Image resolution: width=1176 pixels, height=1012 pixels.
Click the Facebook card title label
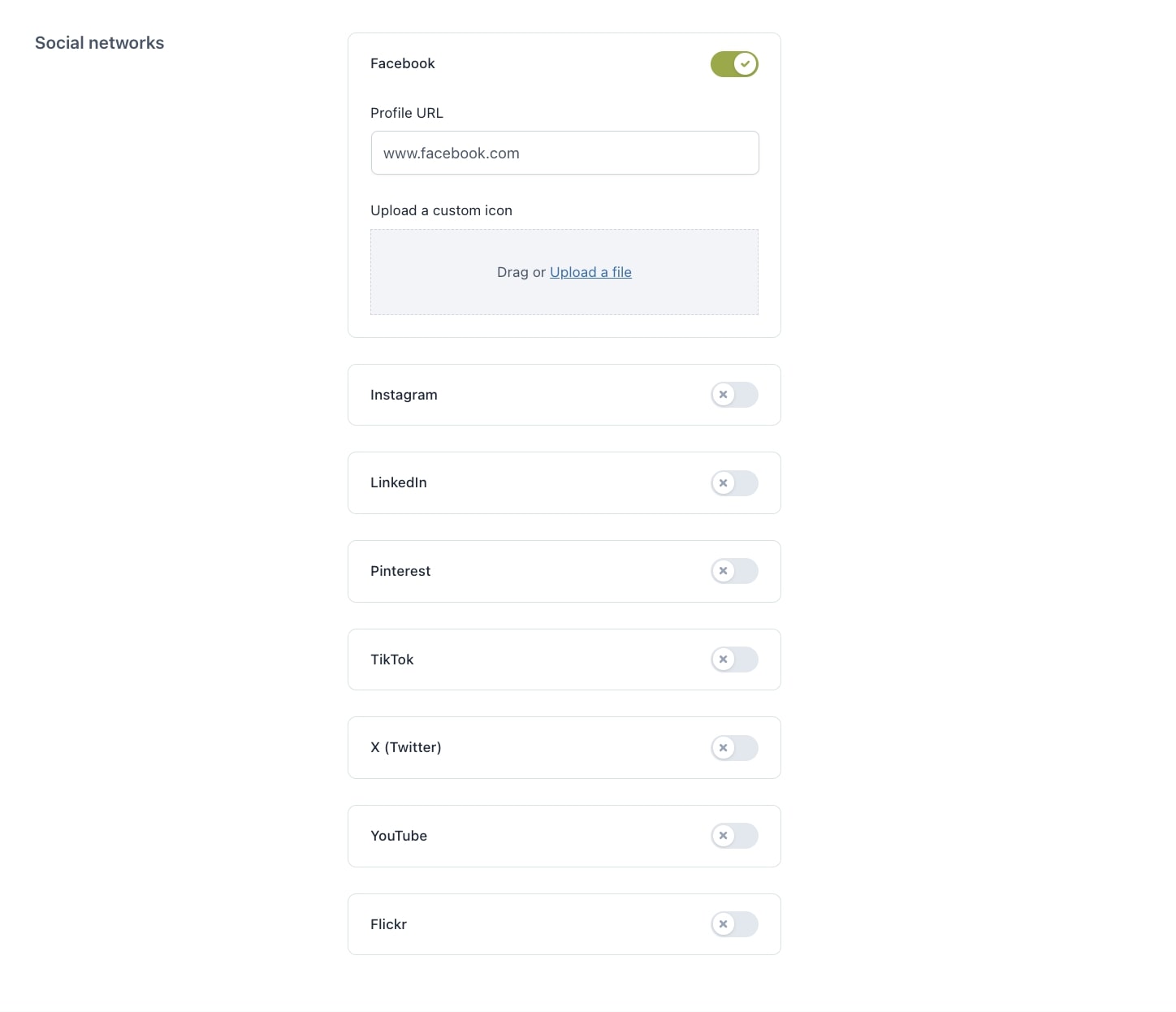[x=403, y=63]
